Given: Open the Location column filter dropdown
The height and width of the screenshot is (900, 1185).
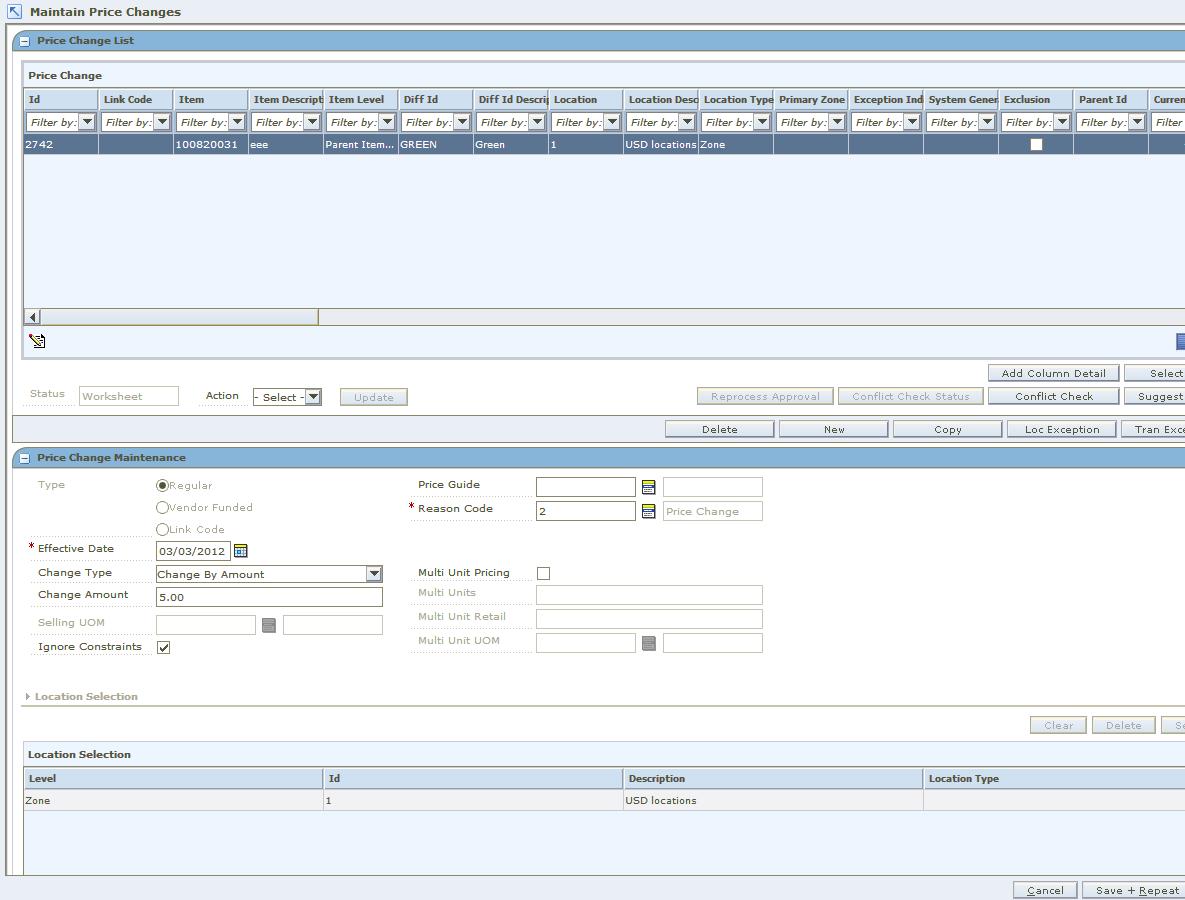Looking at the screenshot, I should click(612, 122).
